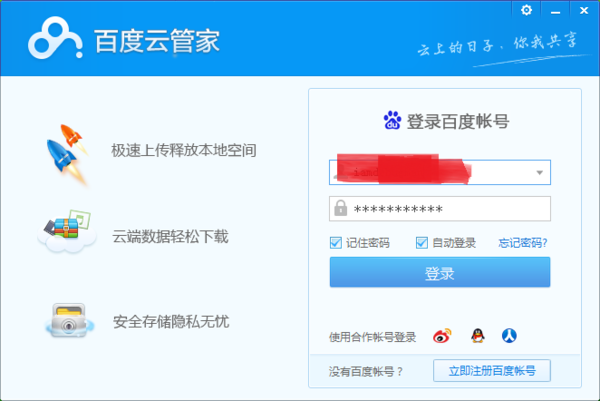
Task: Minimize the Baidu Cloud login window
Action: tap(555, 11)
